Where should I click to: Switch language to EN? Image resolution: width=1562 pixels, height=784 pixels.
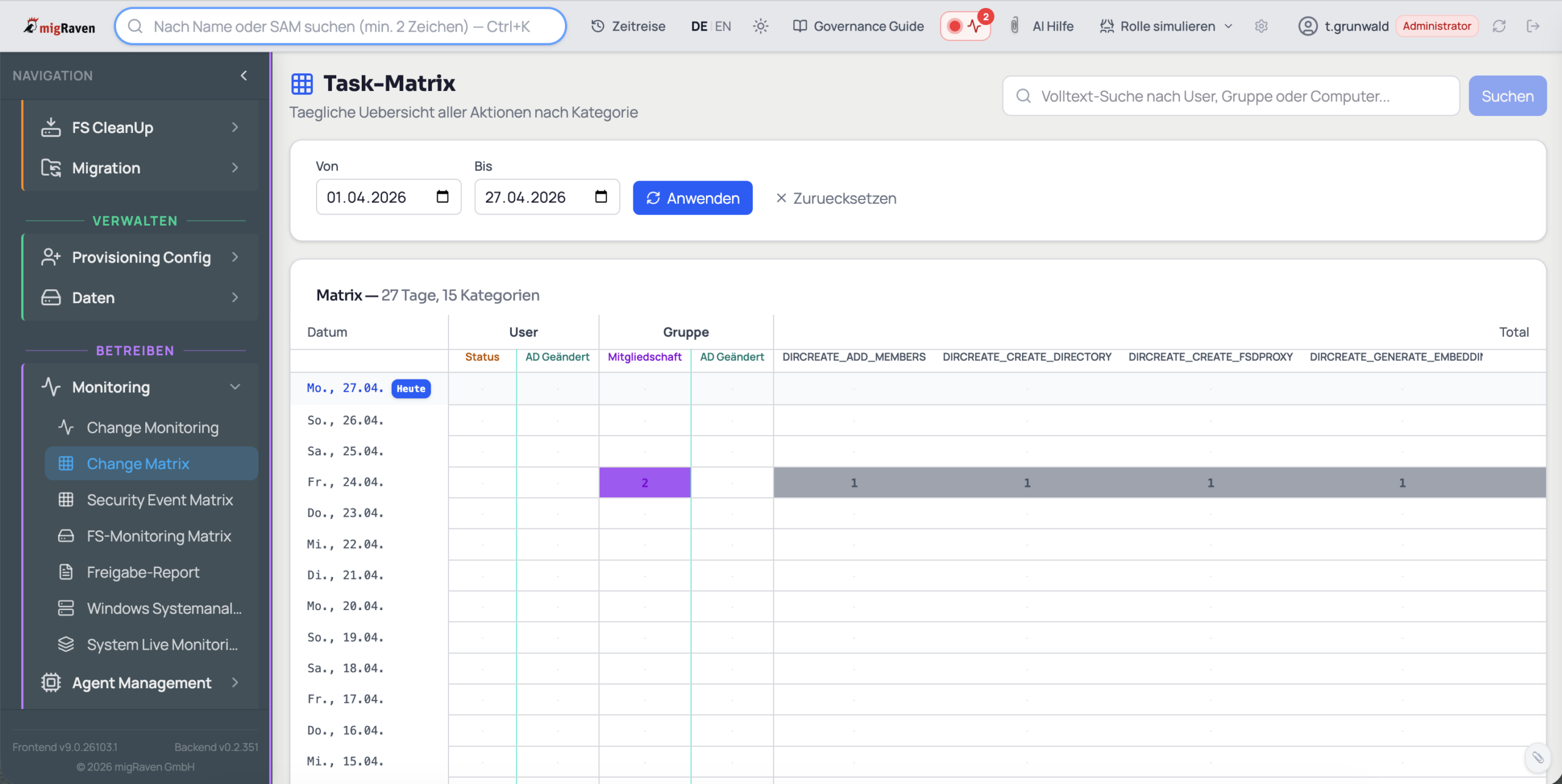tap(723, 26)
